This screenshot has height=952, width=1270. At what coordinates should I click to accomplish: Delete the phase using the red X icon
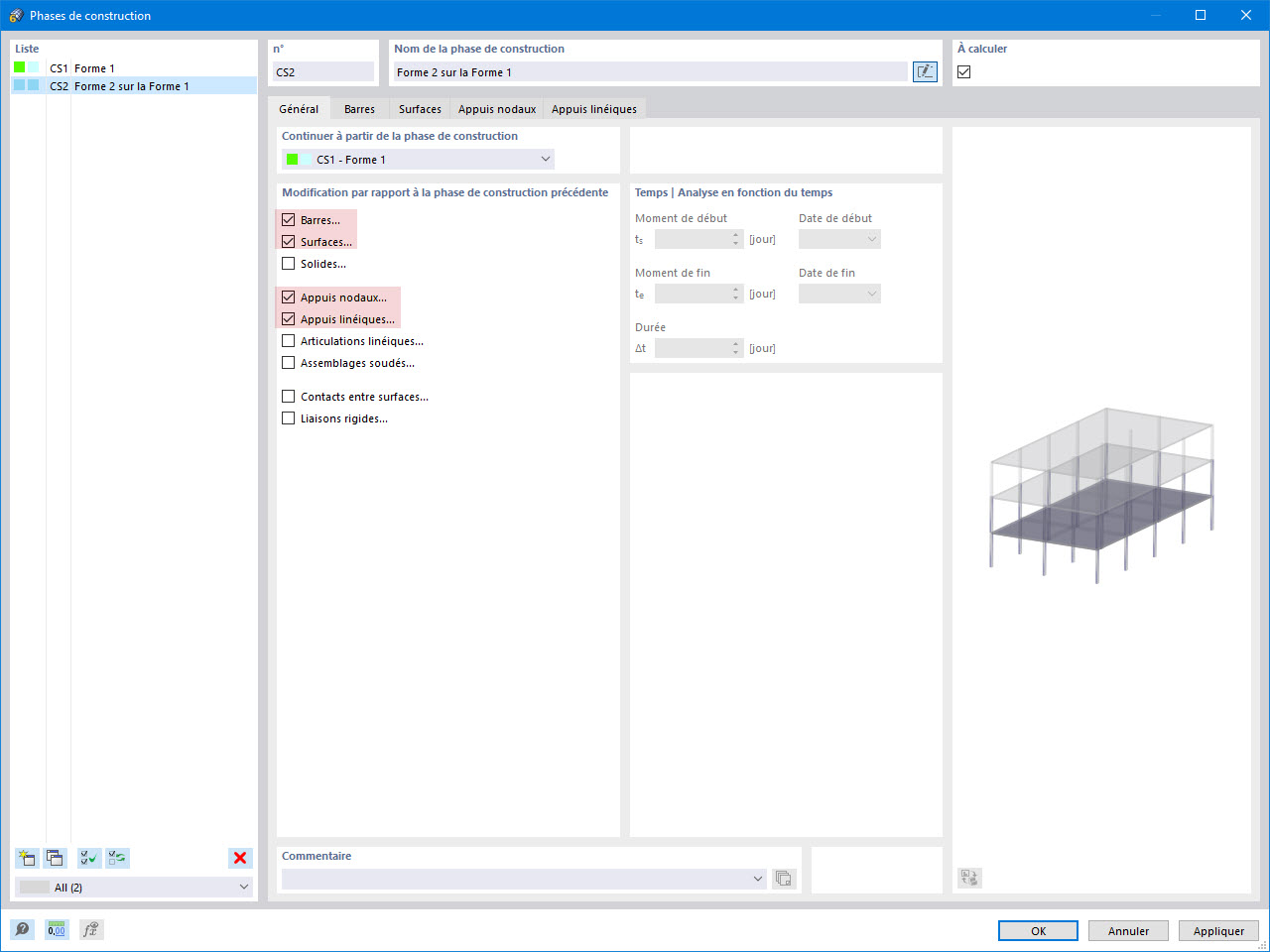click(239, 858)
